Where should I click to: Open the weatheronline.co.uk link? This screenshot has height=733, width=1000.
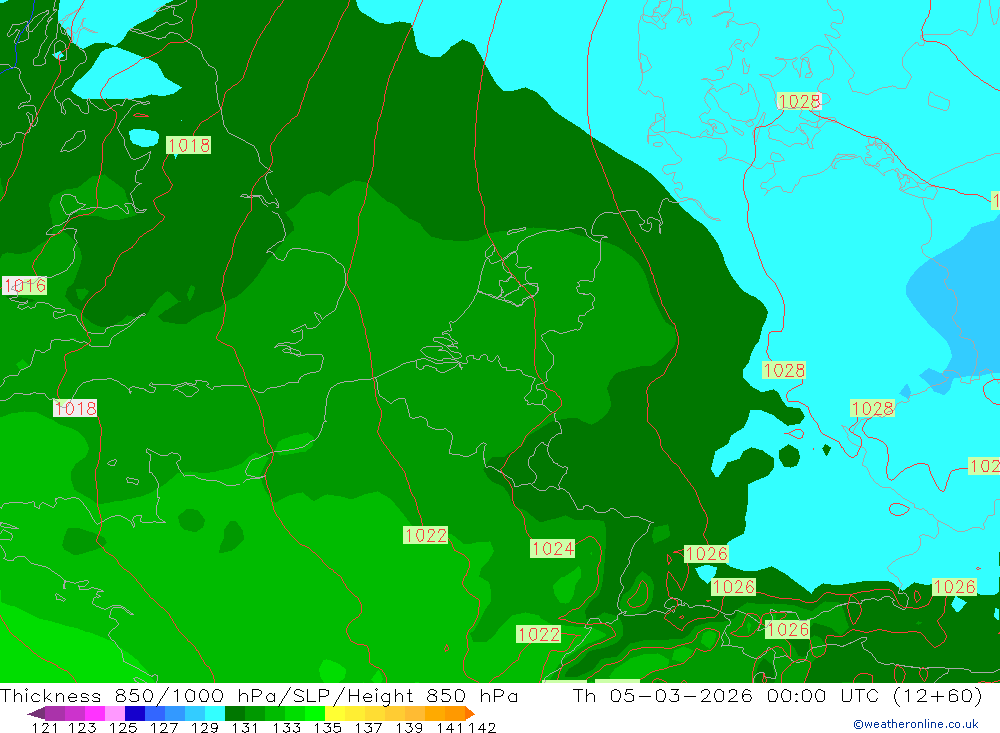coord(916,723)
